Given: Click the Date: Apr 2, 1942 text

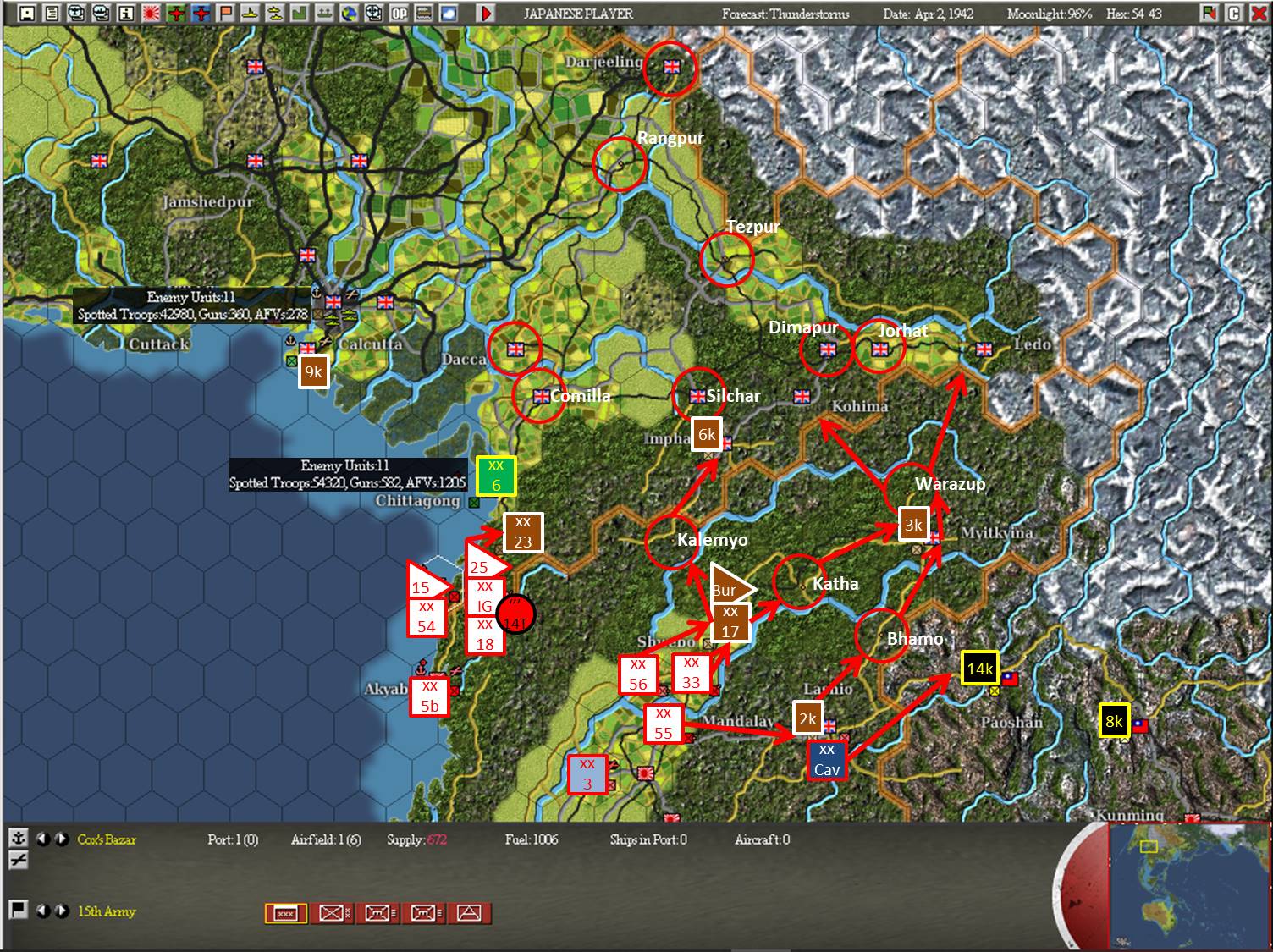Looking at the screenshot, I should (x=928, y=14).
